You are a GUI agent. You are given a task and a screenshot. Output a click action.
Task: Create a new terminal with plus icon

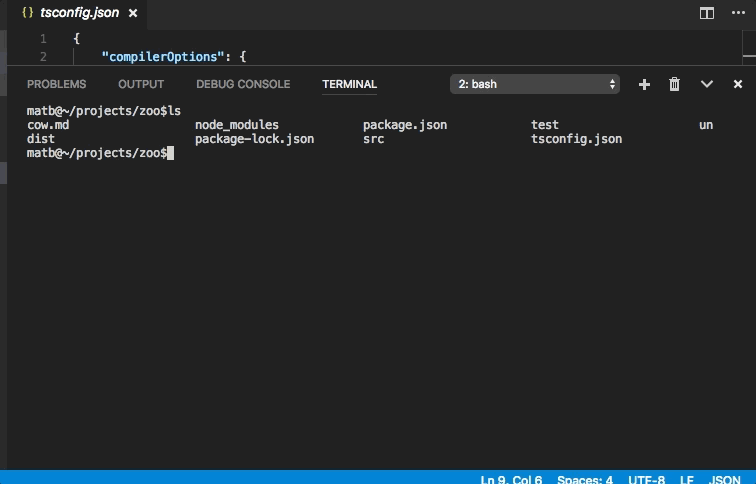644,85
